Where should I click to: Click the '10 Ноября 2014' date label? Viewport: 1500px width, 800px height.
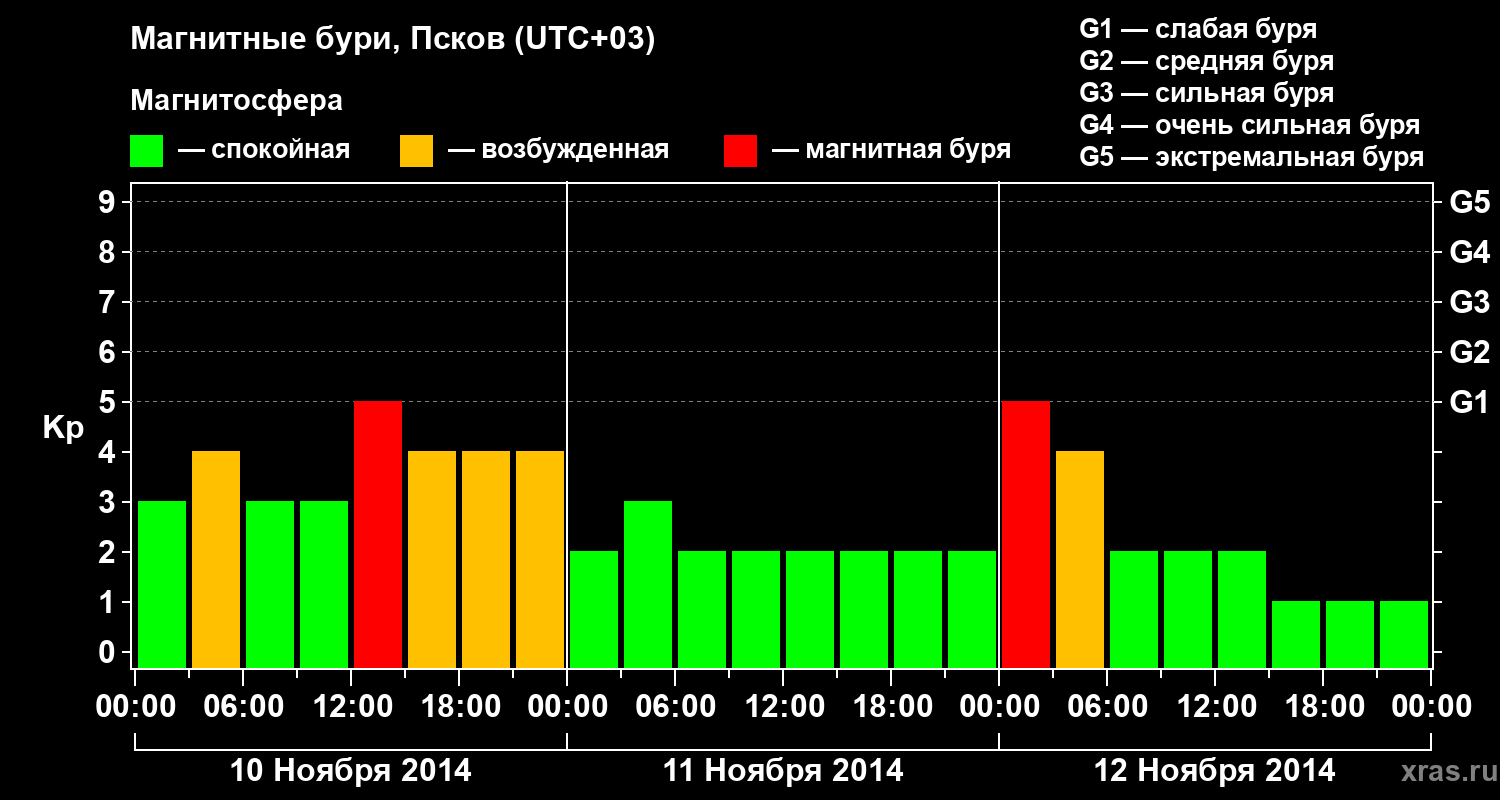tap(351, 771)
